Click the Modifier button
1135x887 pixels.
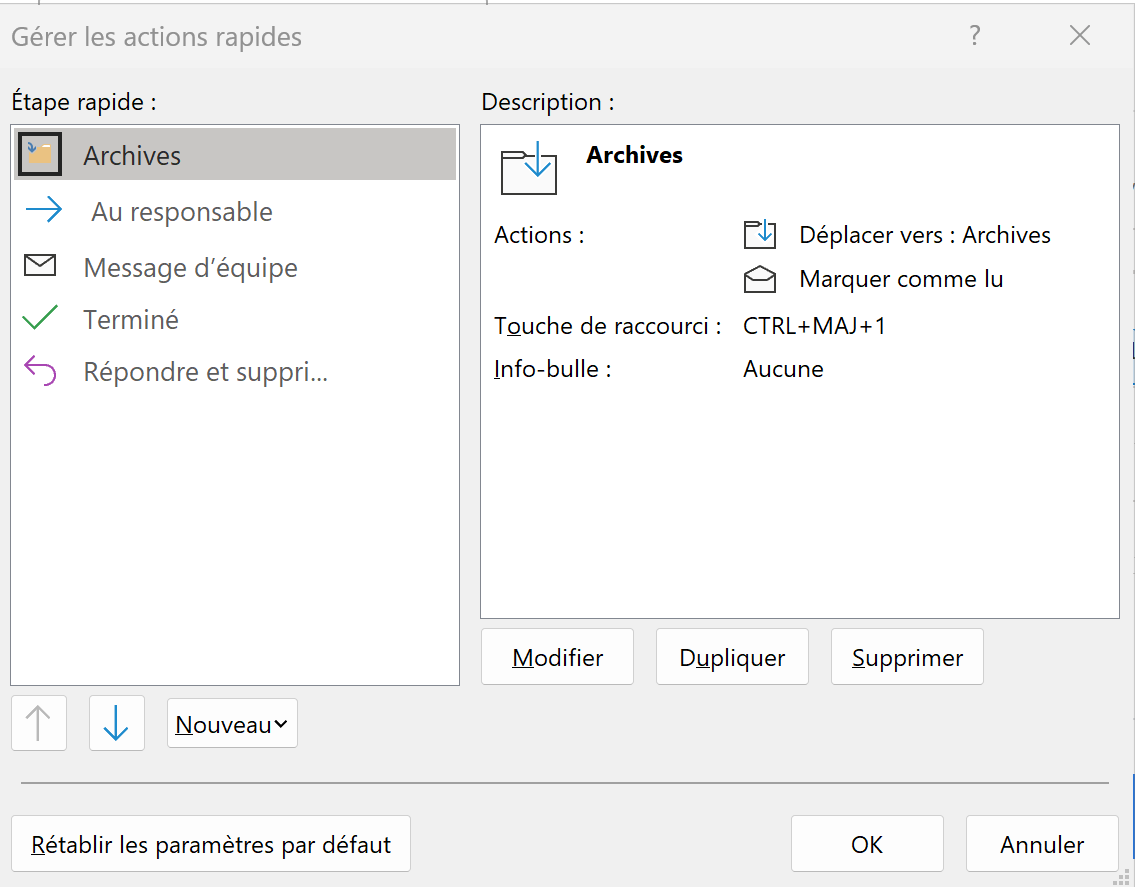pos(557,657)
